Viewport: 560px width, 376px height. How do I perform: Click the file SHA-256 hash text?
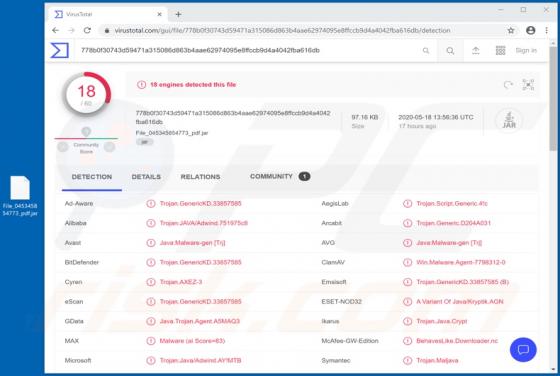point(233,117)
